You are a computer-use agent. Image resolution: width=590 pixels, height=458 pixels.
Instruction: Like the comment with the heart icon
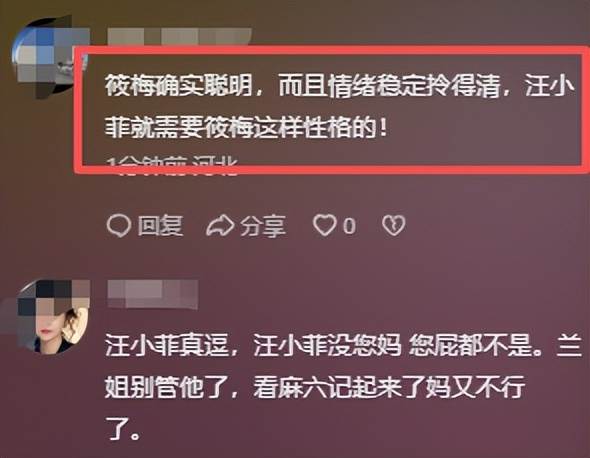click(324, 225)
